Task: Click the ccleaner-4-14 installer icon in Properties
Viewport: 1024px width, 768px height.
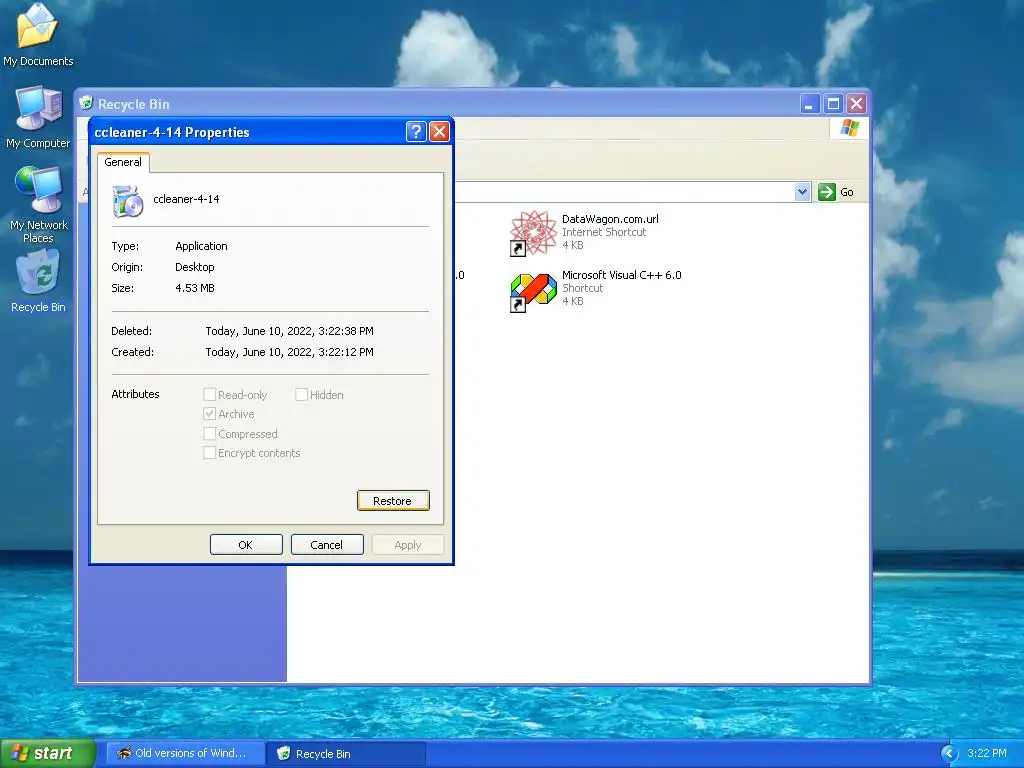Action: (127, 200)
